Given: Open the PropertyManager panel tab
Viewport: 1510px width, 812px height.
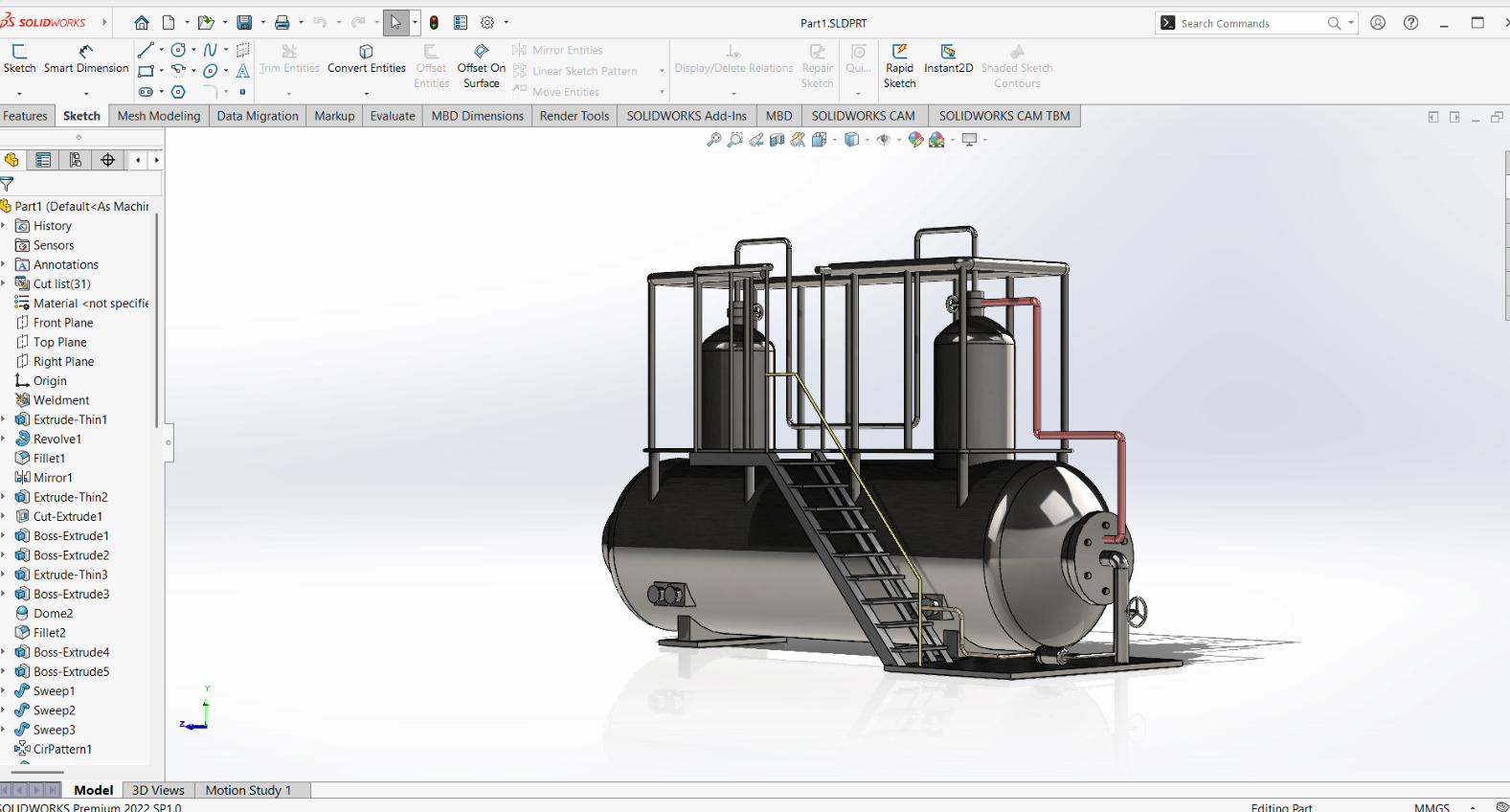Looking at the screenshot, I should pyautogui.click(x=43, y=160).
